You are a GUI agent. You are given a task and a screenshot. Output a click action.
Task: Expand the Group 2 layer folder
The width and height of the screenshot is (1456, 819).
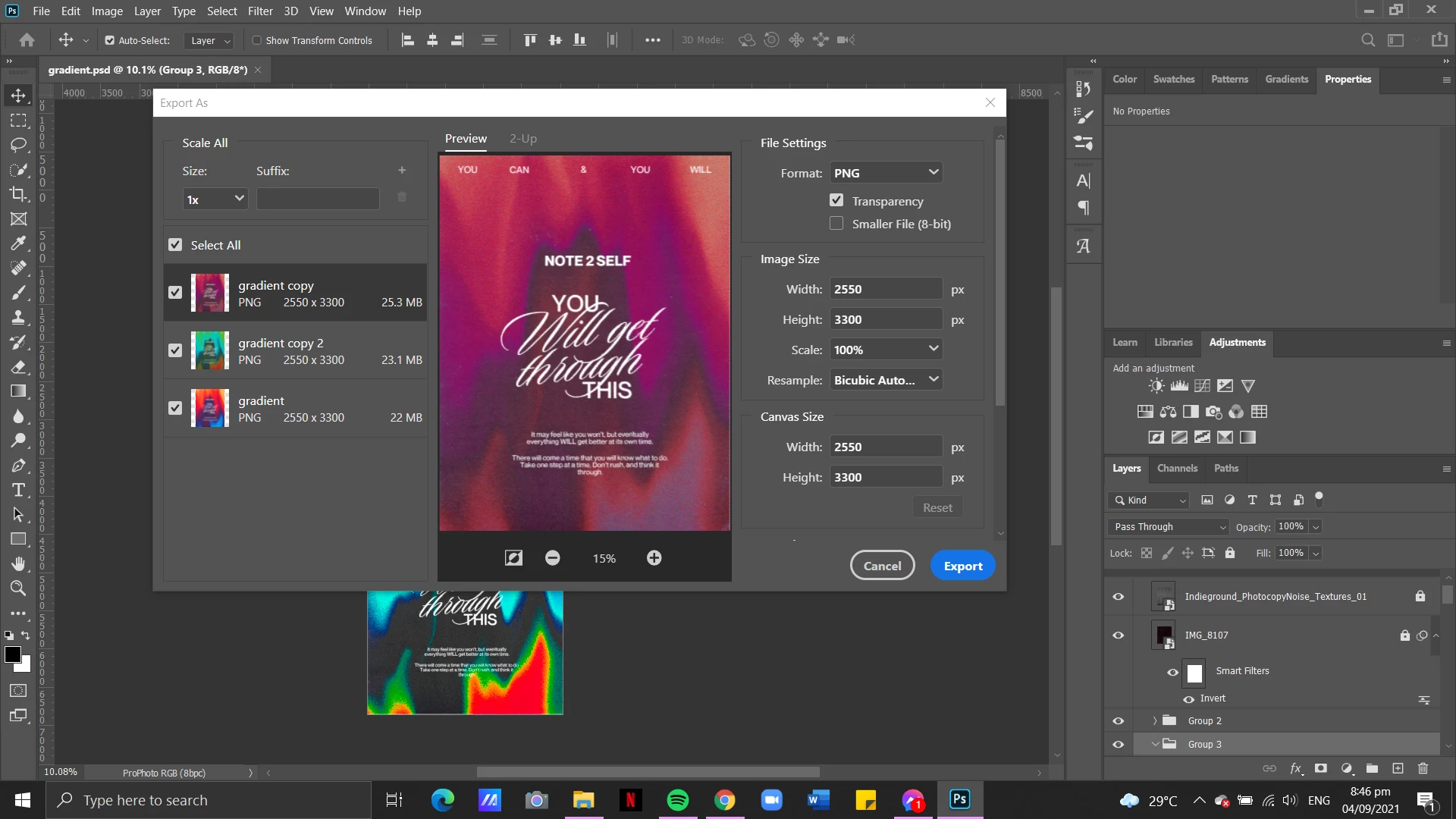1155,721
